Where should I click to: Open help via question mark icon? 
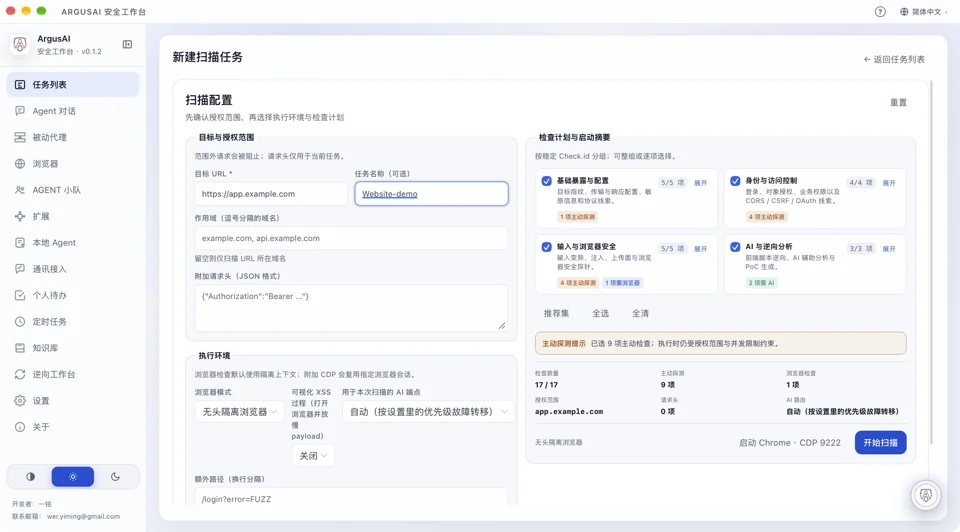tap(880, 12)
